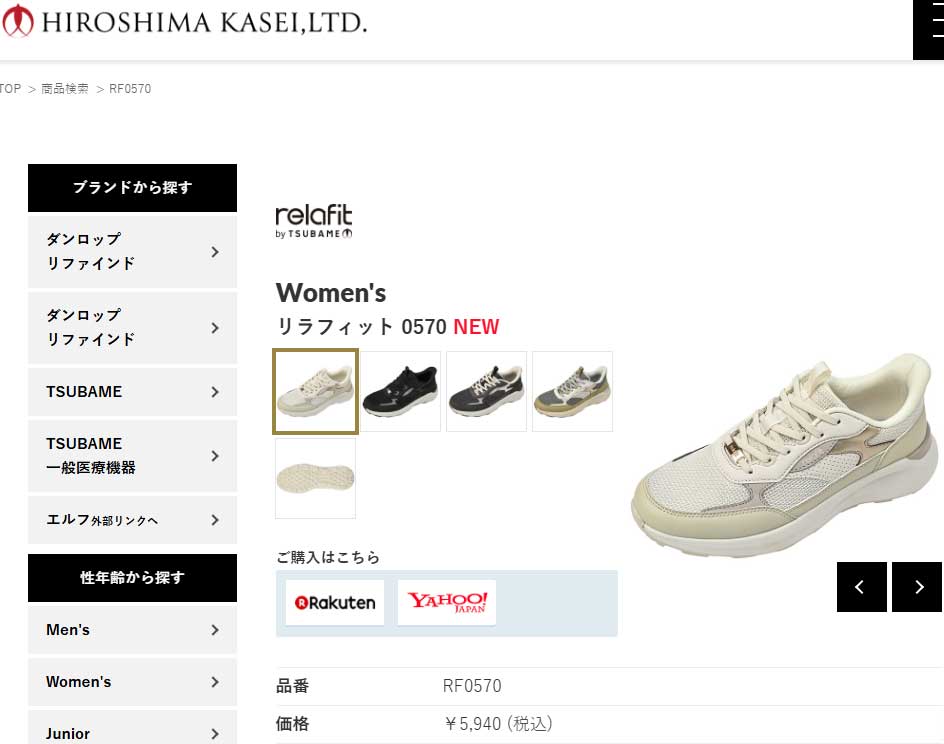Open the Yahoo! Japan shop button
Image resolution: width=944 pixels, height=744 pixels.
click(447, 603)
